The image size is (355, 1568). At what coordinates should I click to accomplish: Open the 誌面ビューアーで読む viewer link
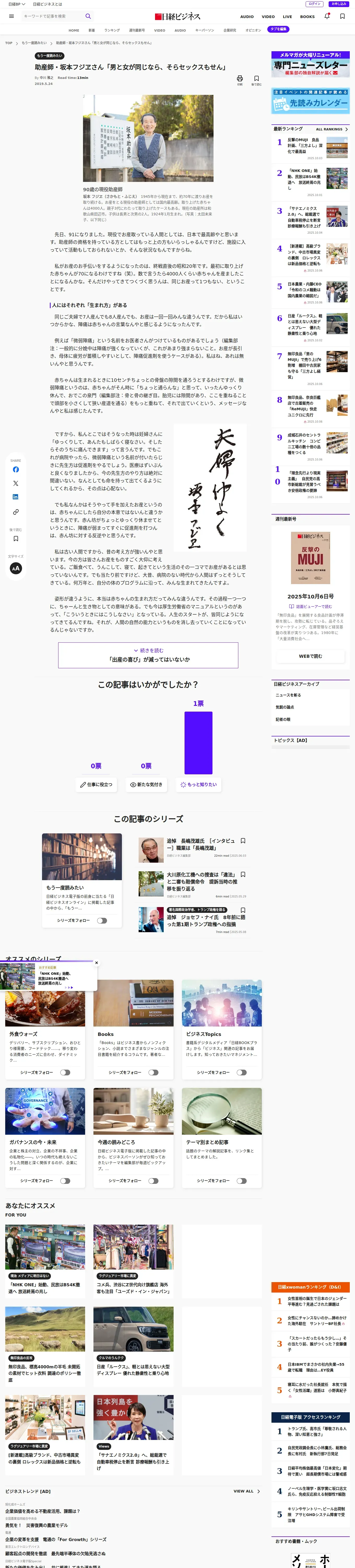[311, 606]
